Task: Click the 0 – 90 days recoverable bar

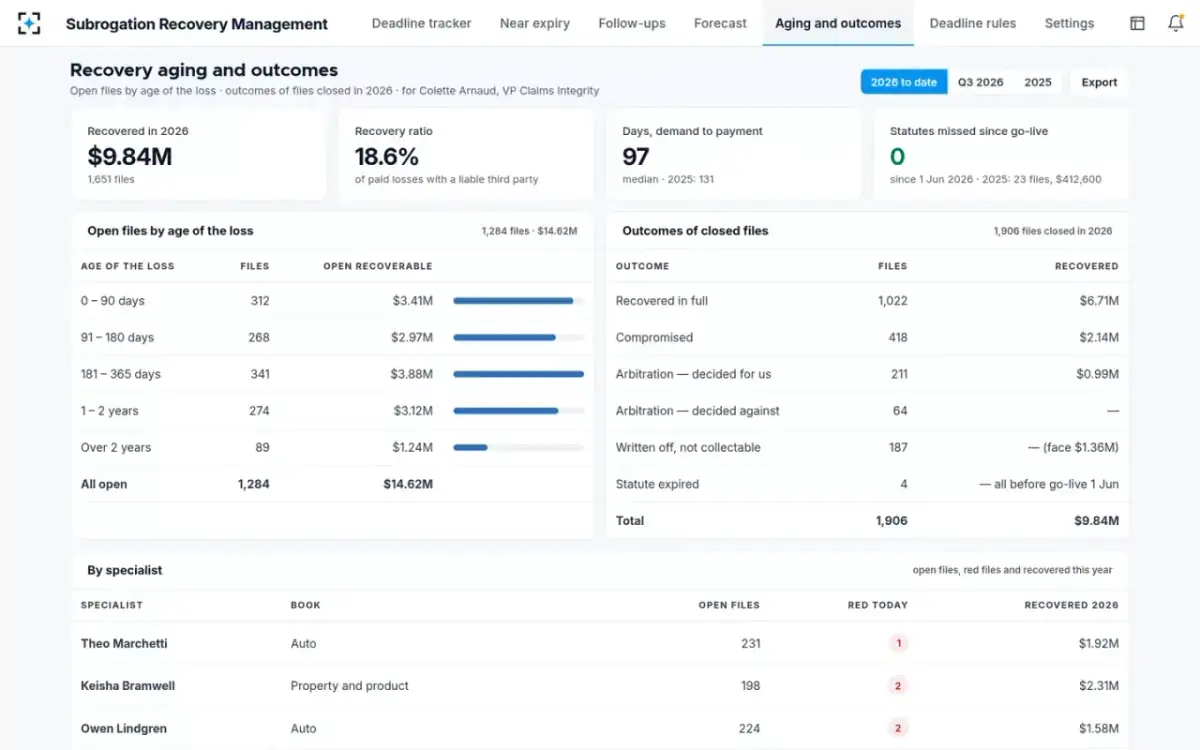Action: [518, 301]
